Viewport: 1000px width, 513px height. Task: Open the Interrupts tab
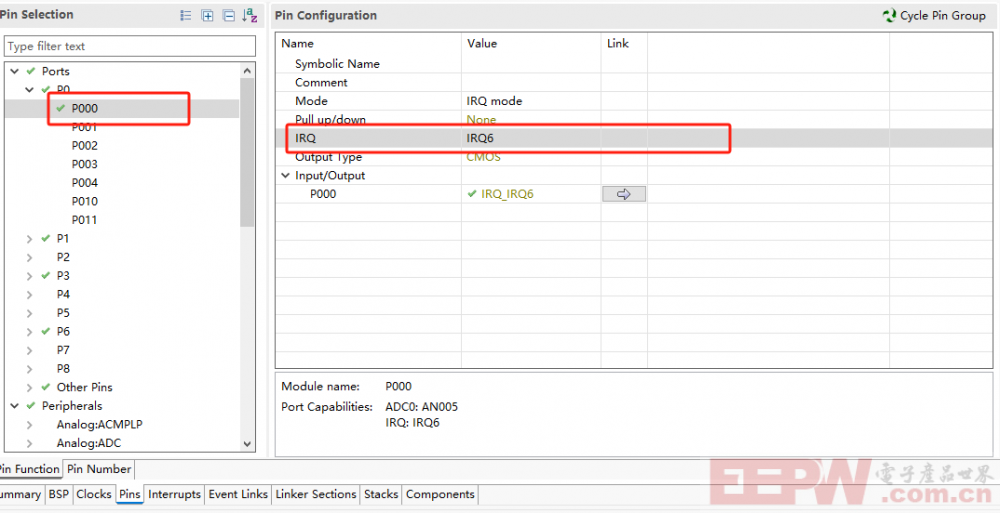point(174,494)
